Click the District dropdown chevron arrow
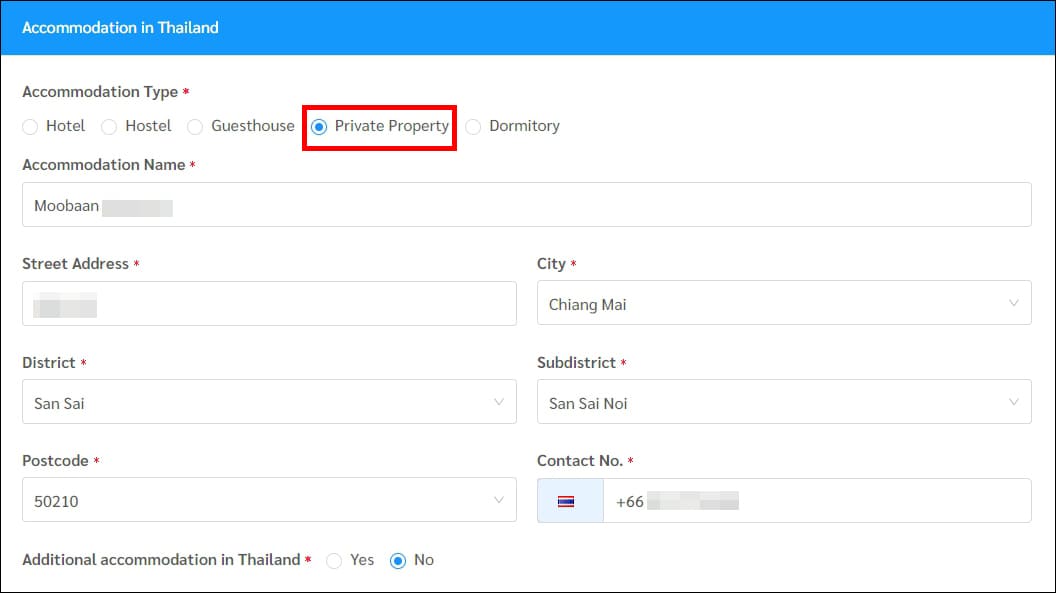The width and height of the screenshot is (1056, 593). [499, 402]
